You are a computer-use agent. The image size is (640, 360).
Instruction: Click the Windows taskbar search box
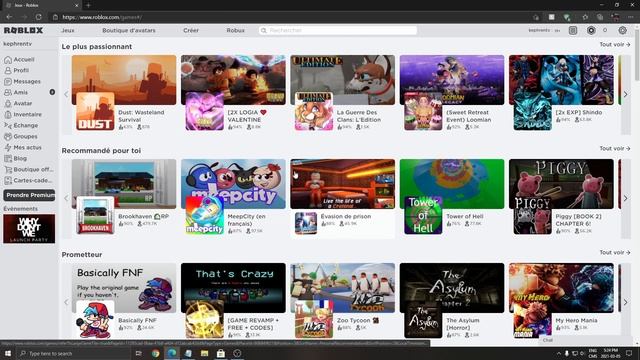73,353
